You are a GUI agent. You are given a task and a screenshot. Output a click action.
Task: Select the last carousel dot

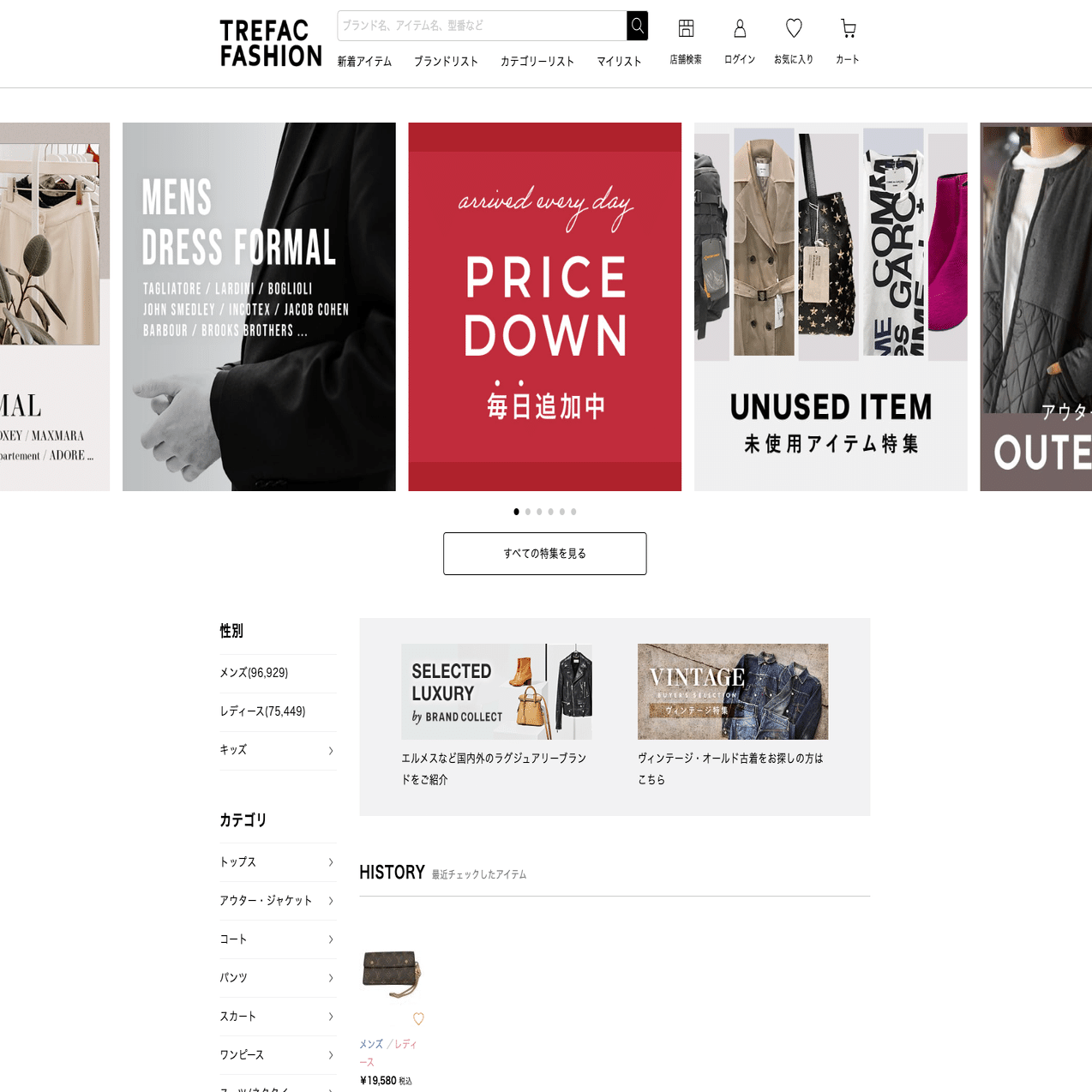coord(573,512)
